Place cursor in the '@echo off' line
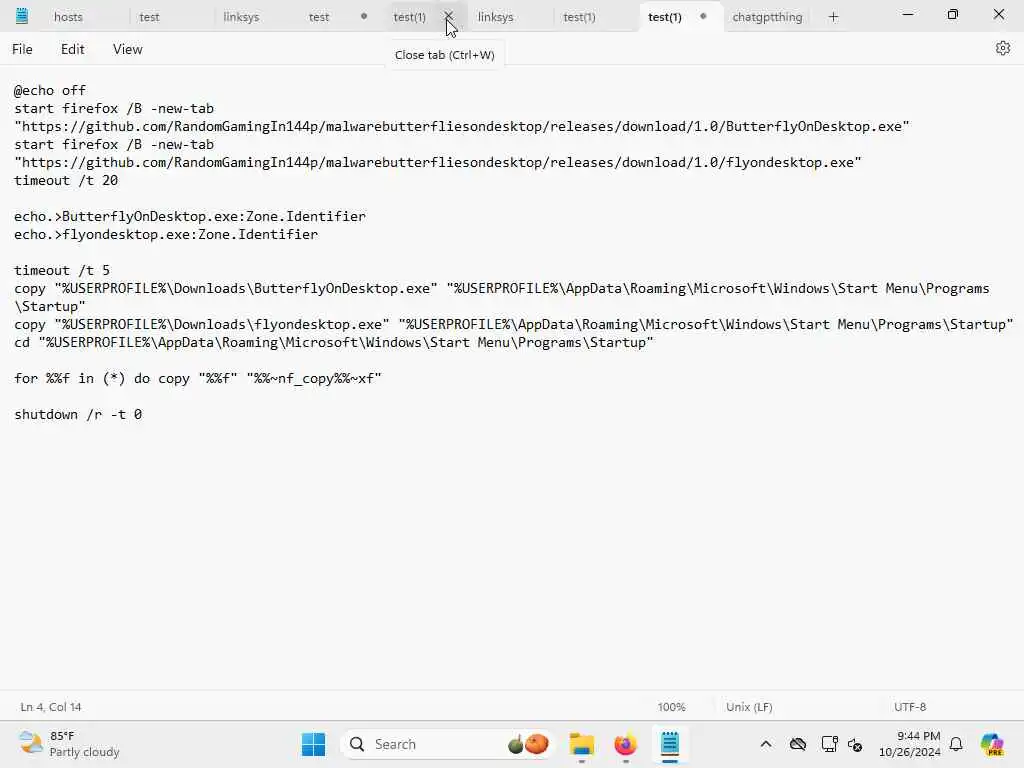The width and height of the screenshot is (1024, 768). point(50,90)
